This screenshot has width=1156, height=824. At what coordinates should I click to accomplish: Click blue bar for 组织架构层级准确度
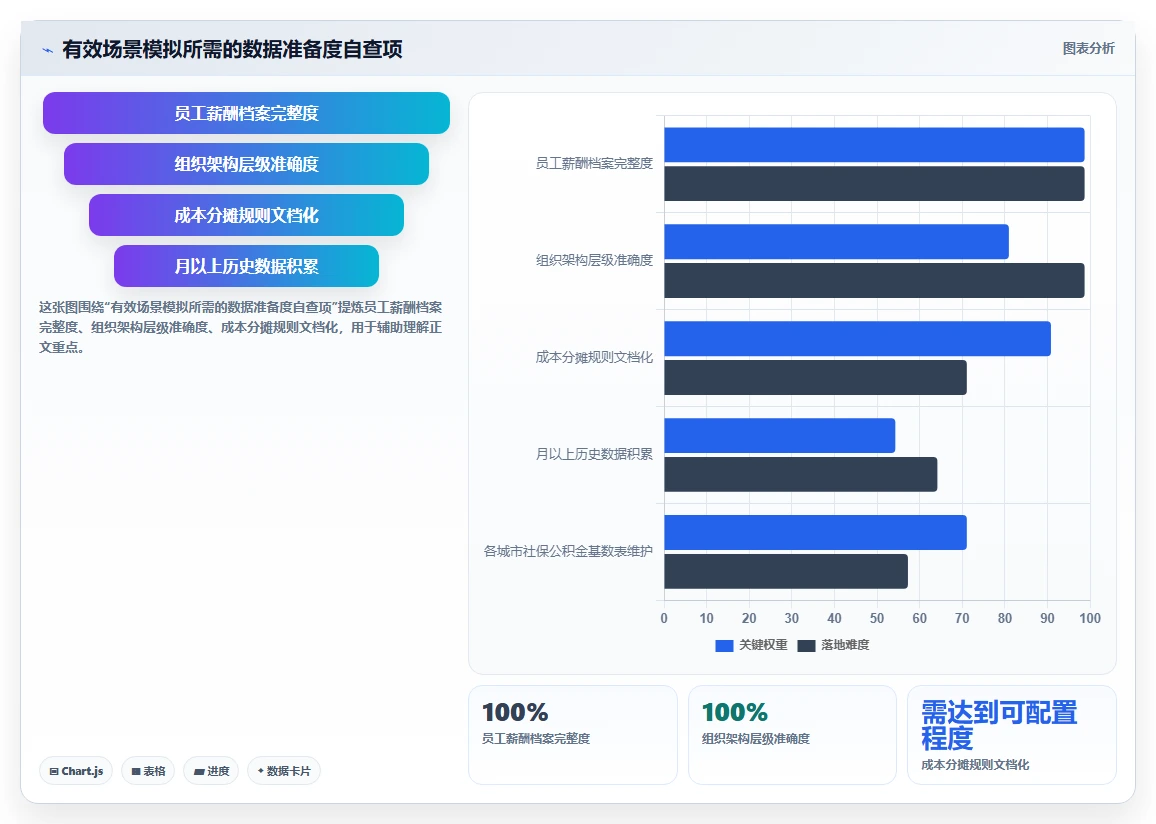click(836, 242)
